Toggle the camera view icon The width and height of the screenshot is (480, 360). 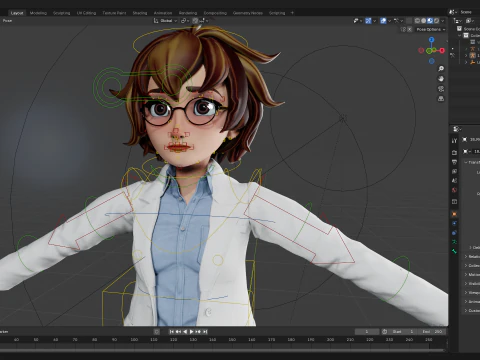(x=441, y=89)
